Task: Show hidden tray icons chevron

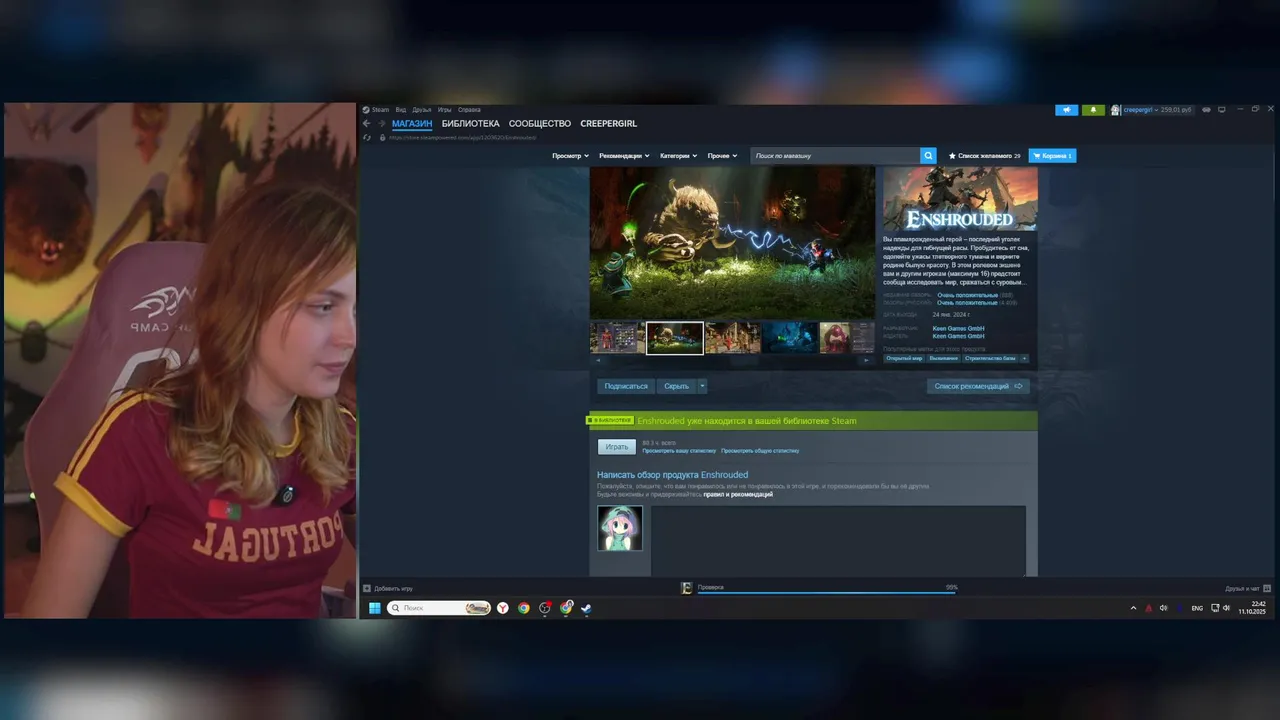Action: click(1133, 608)
